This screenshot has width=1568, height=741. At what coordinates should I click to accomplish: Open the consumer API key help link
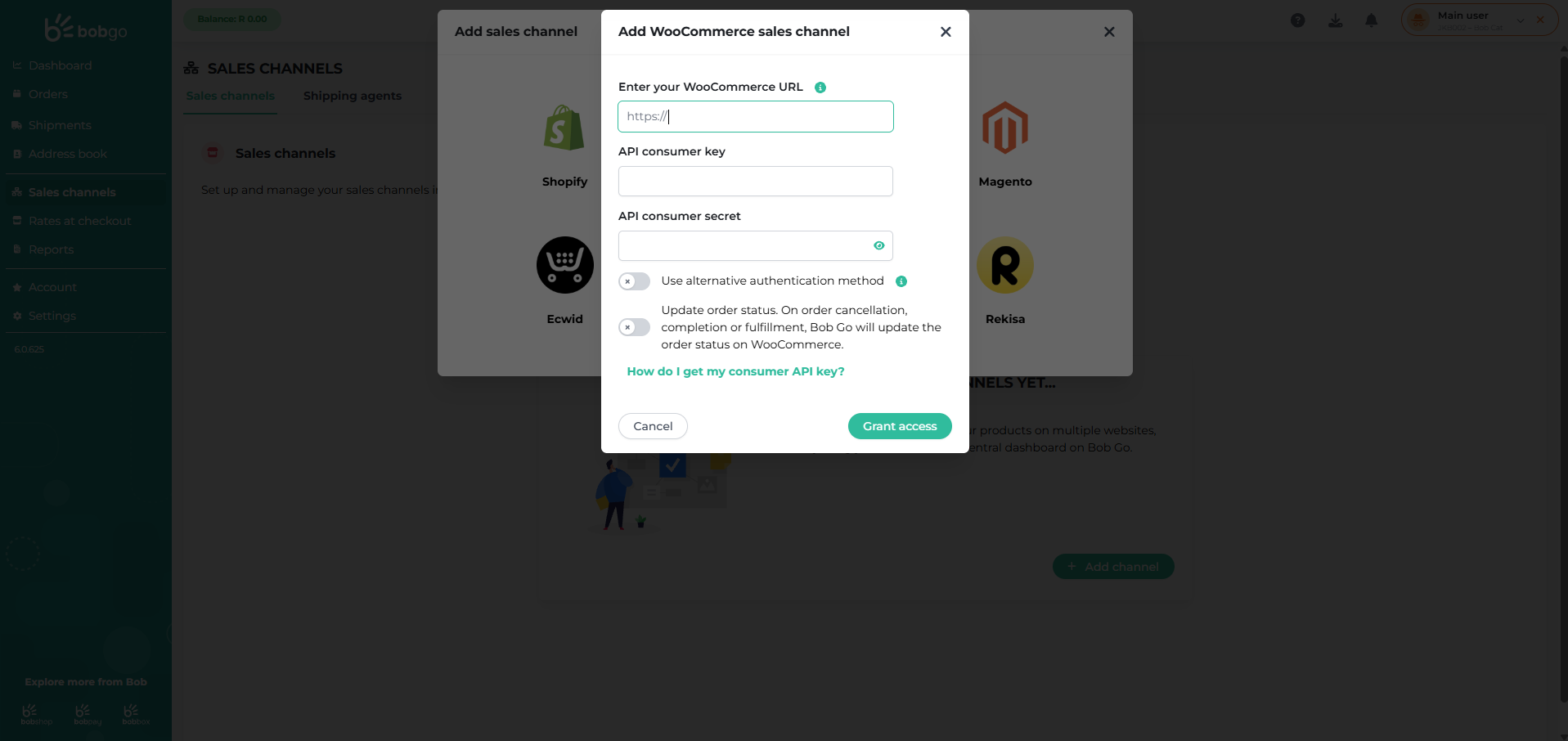[x=735, y=371]
